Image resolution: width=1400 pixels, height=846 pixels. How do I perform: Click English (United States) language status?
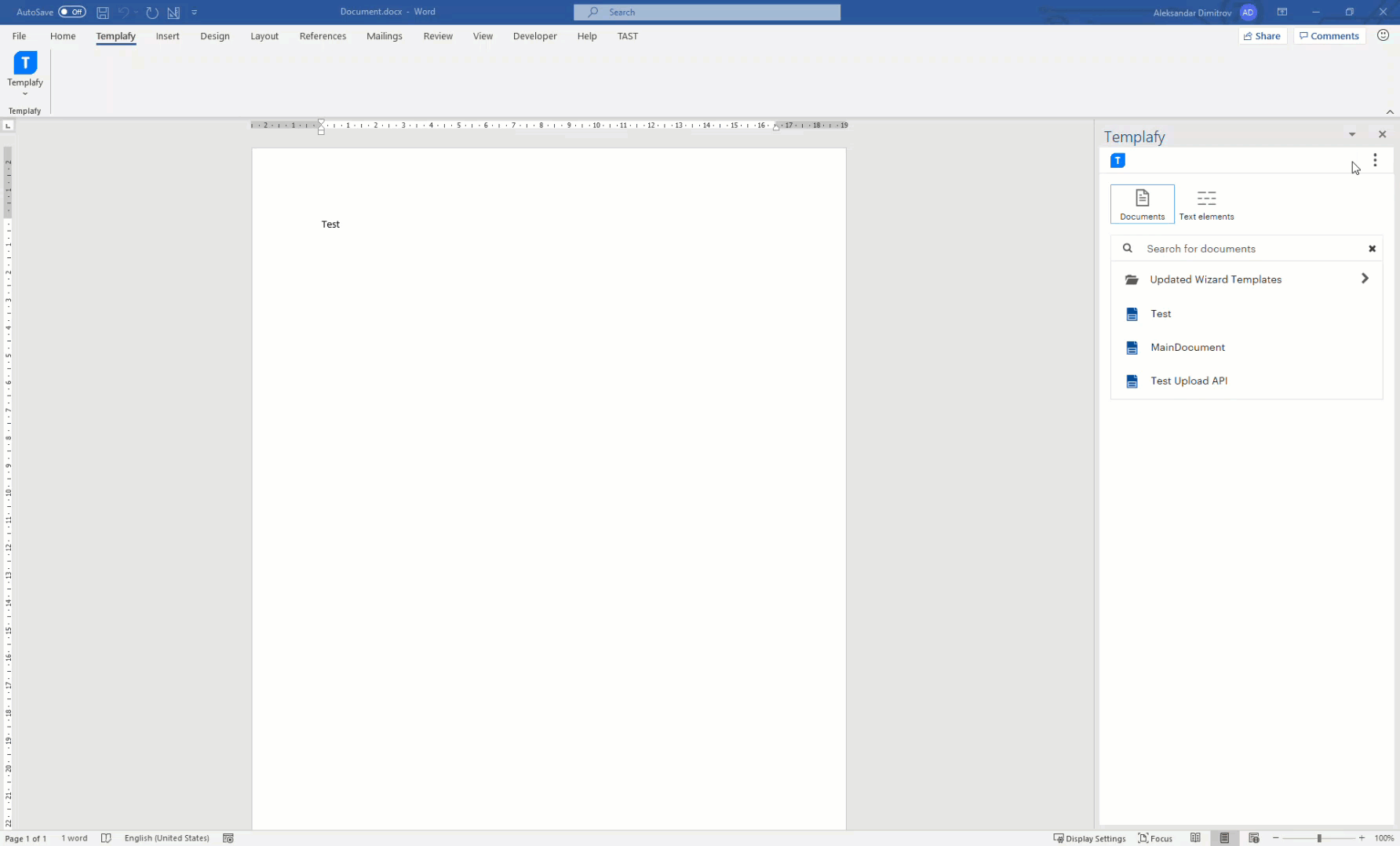coord(166,838)
